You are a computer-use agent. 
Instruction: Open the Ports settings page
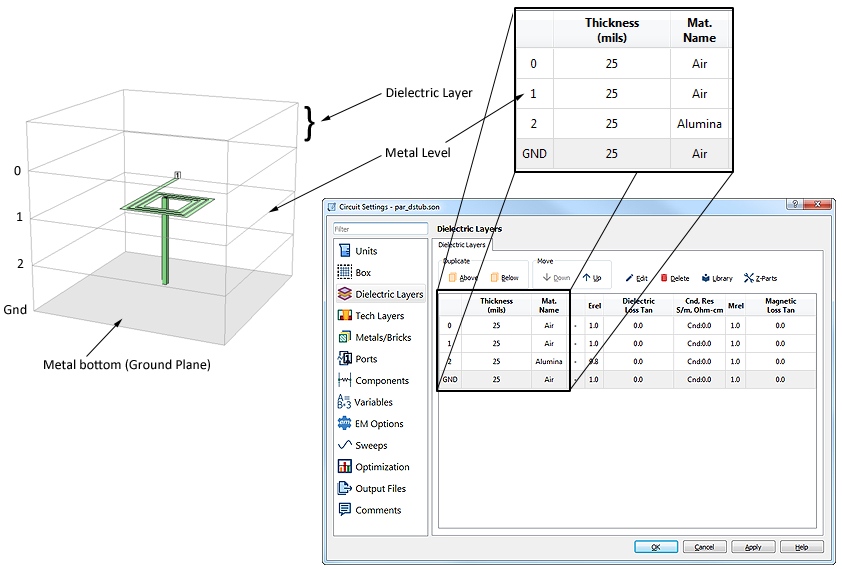(x=366, y=359)
